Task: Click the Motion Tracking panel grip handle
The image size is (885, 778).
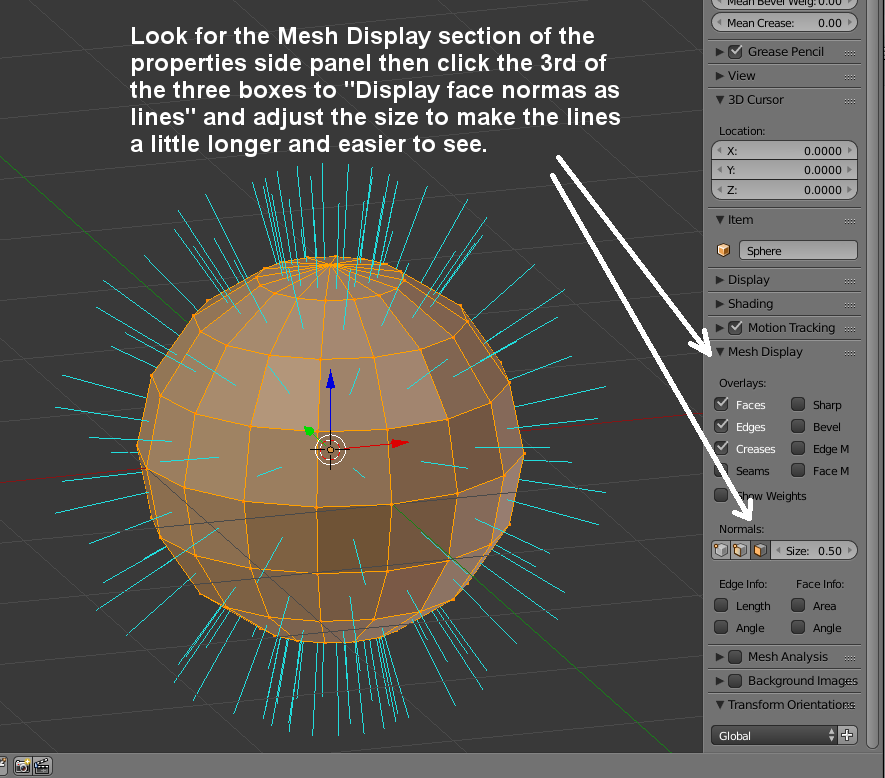Action: (849, 329)
